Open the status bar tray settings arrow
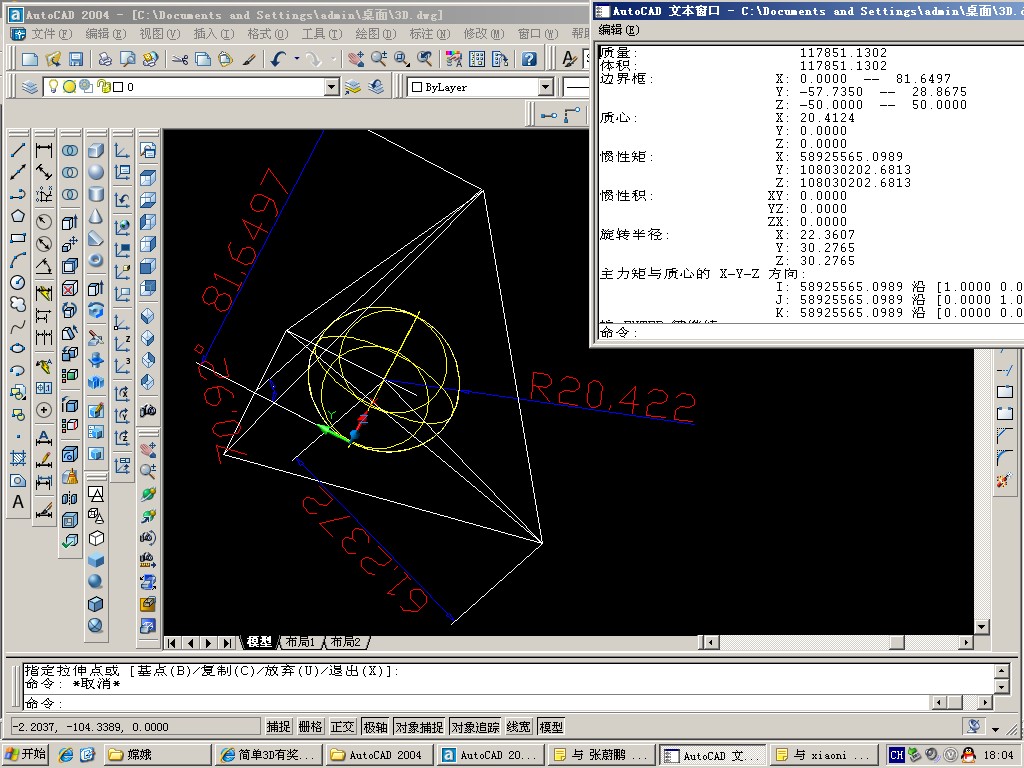Screen dimensions: 1024x768 (x=995, y=728)
